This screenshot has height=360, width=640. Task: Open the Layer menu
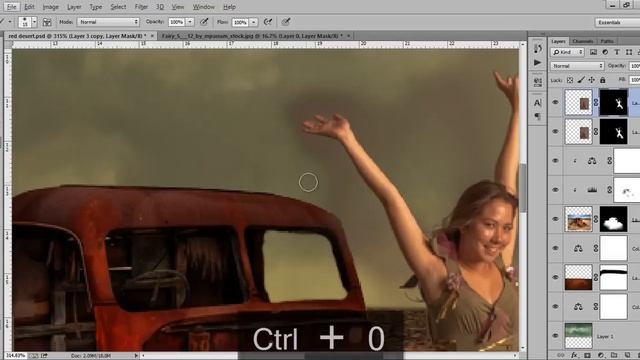tap(74, 7)
